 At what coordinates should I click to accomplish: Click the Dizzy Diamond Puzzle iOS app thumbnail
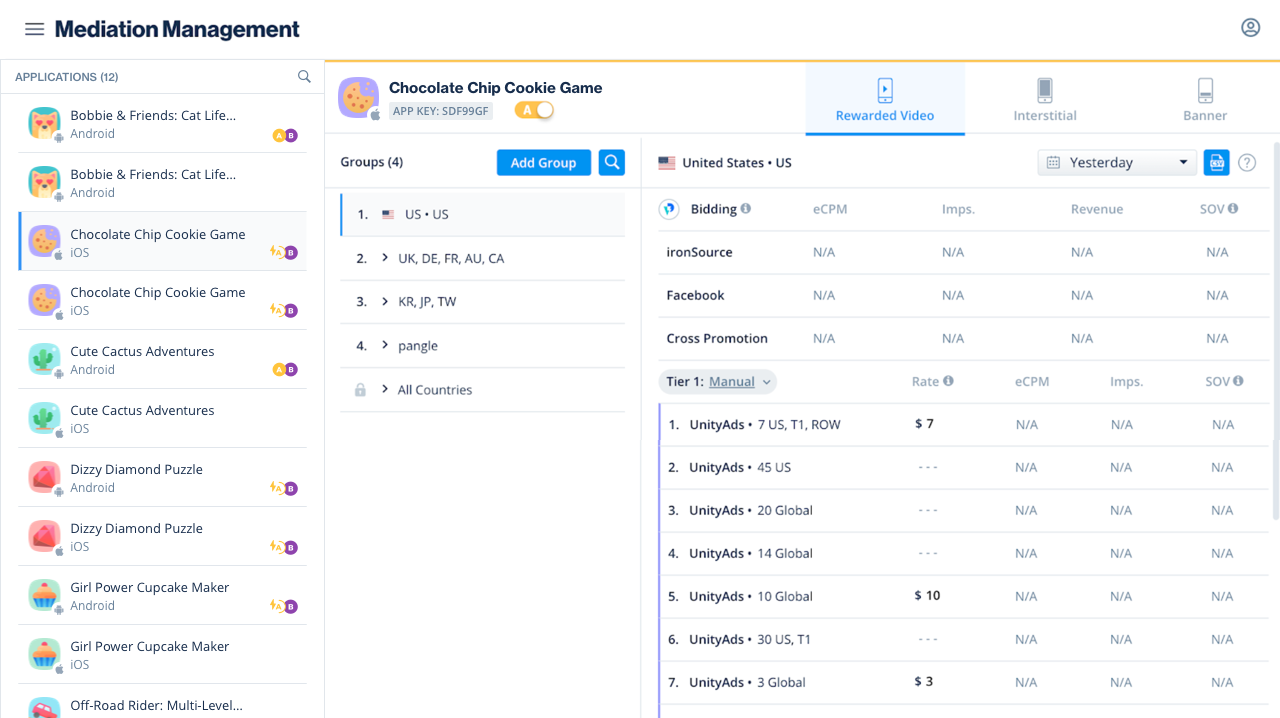point(44,537)
